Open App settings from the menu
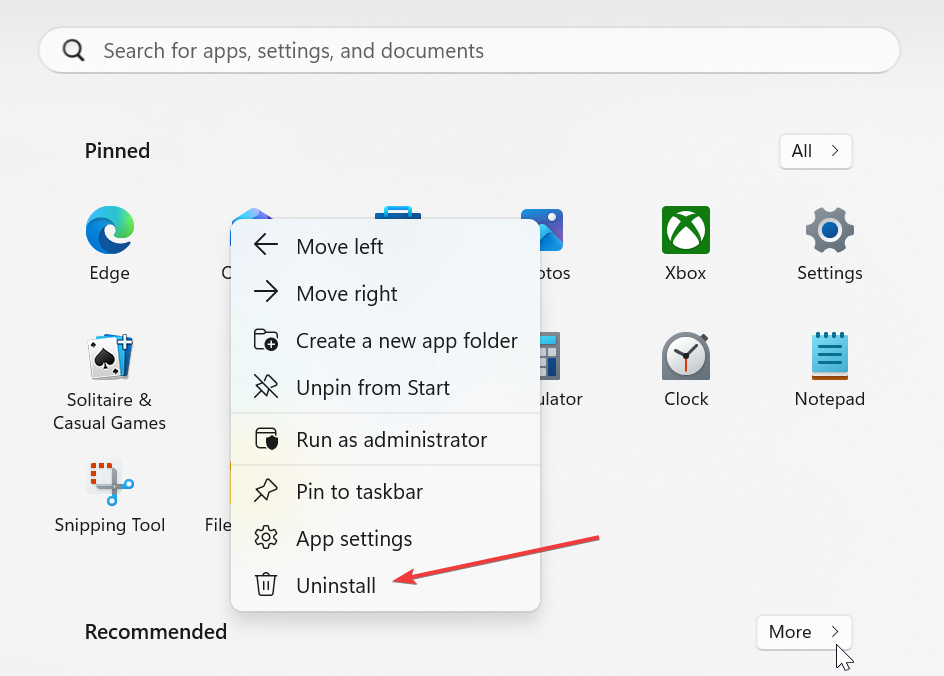Viewport: 944px width, 676px height. pos(354,539)
